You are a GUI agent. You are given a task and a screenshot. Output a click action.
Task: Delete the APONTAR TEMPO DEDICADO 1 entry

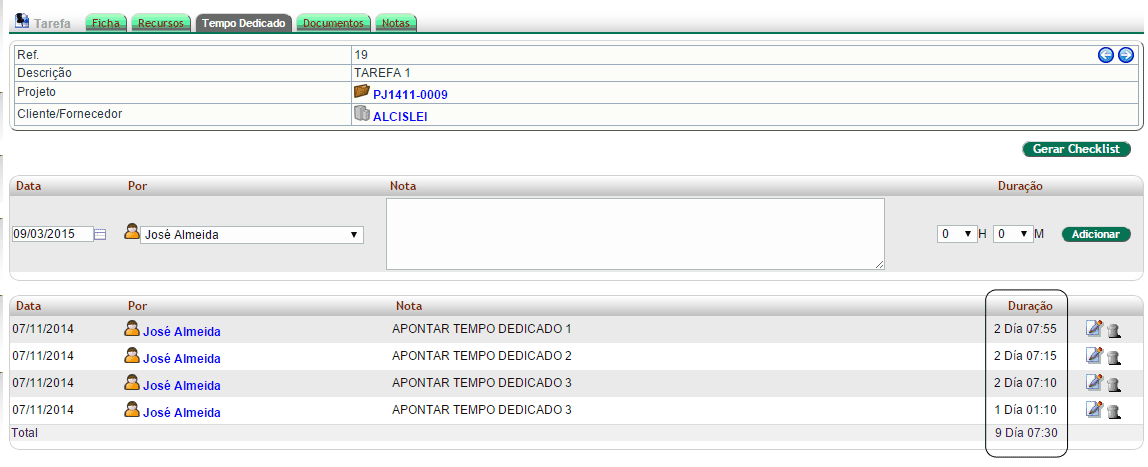1113,330
